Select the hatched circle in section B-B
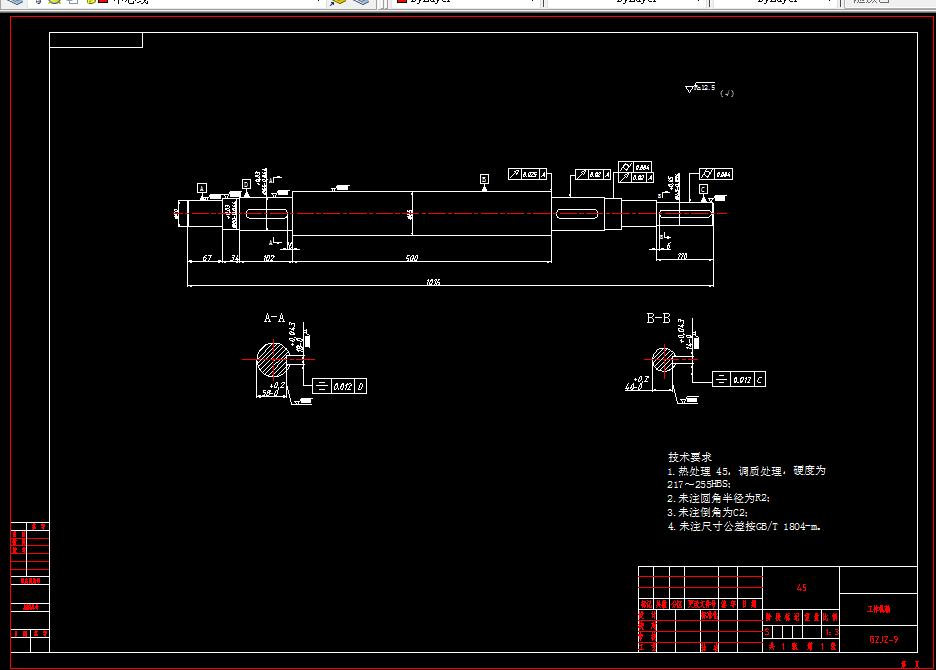 coord(663,360)
